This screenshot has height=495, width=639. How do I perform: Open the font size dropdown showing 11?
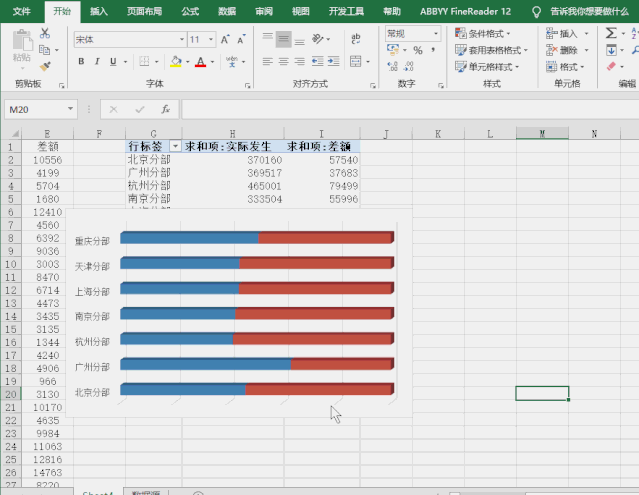point(211,40)
